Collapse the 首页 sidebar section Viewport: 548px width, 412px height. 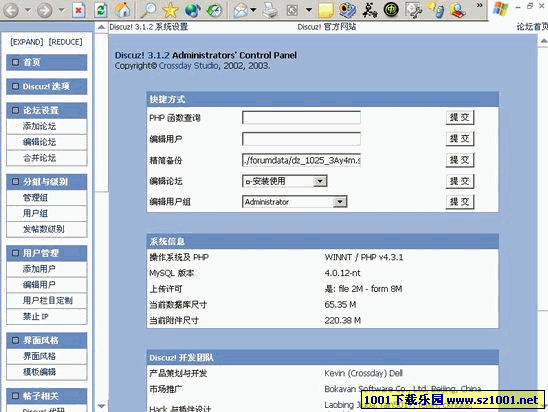(x=15, y=63)
